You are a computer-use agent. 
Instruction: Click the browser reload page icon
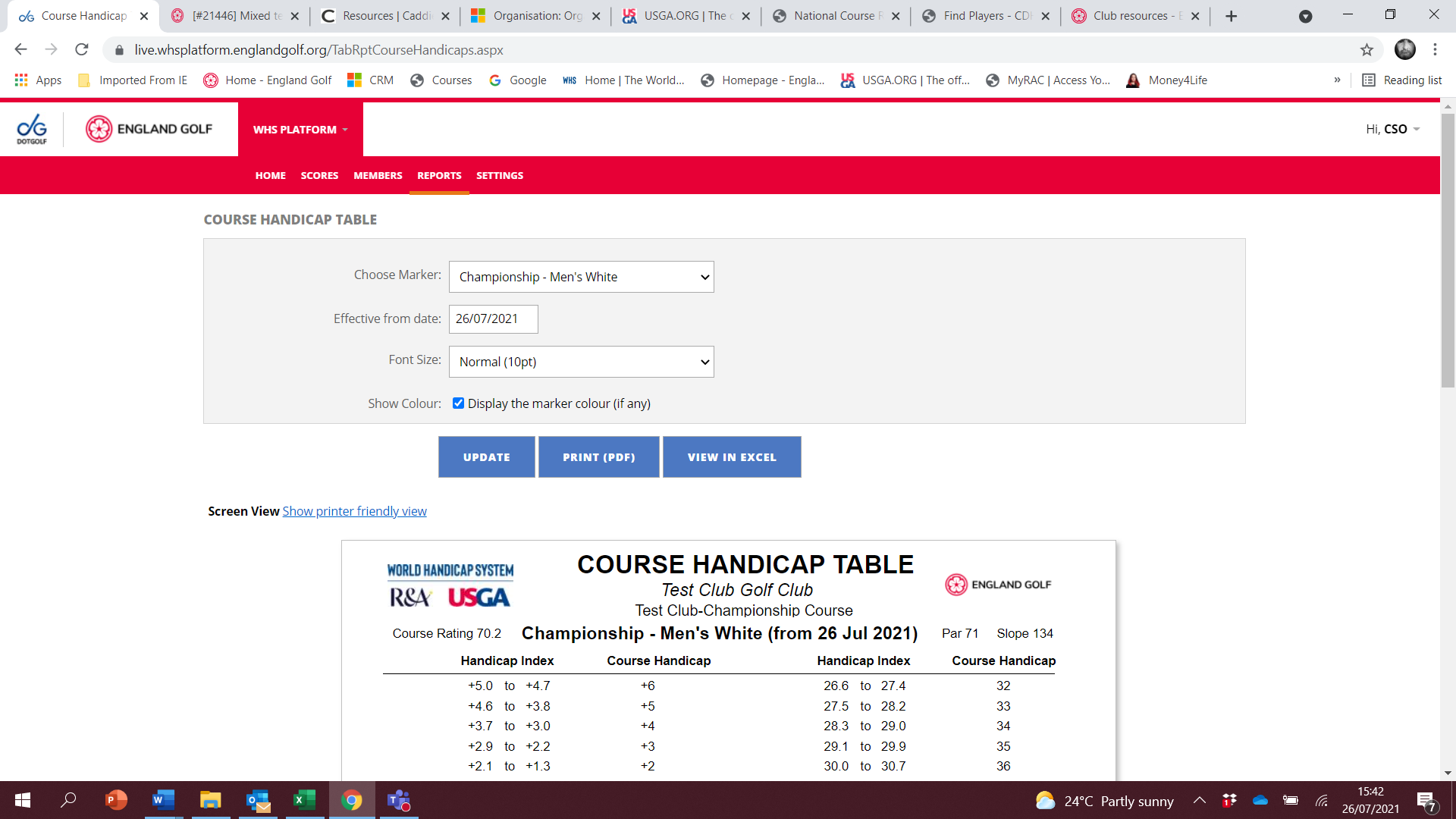coord(82,50)
